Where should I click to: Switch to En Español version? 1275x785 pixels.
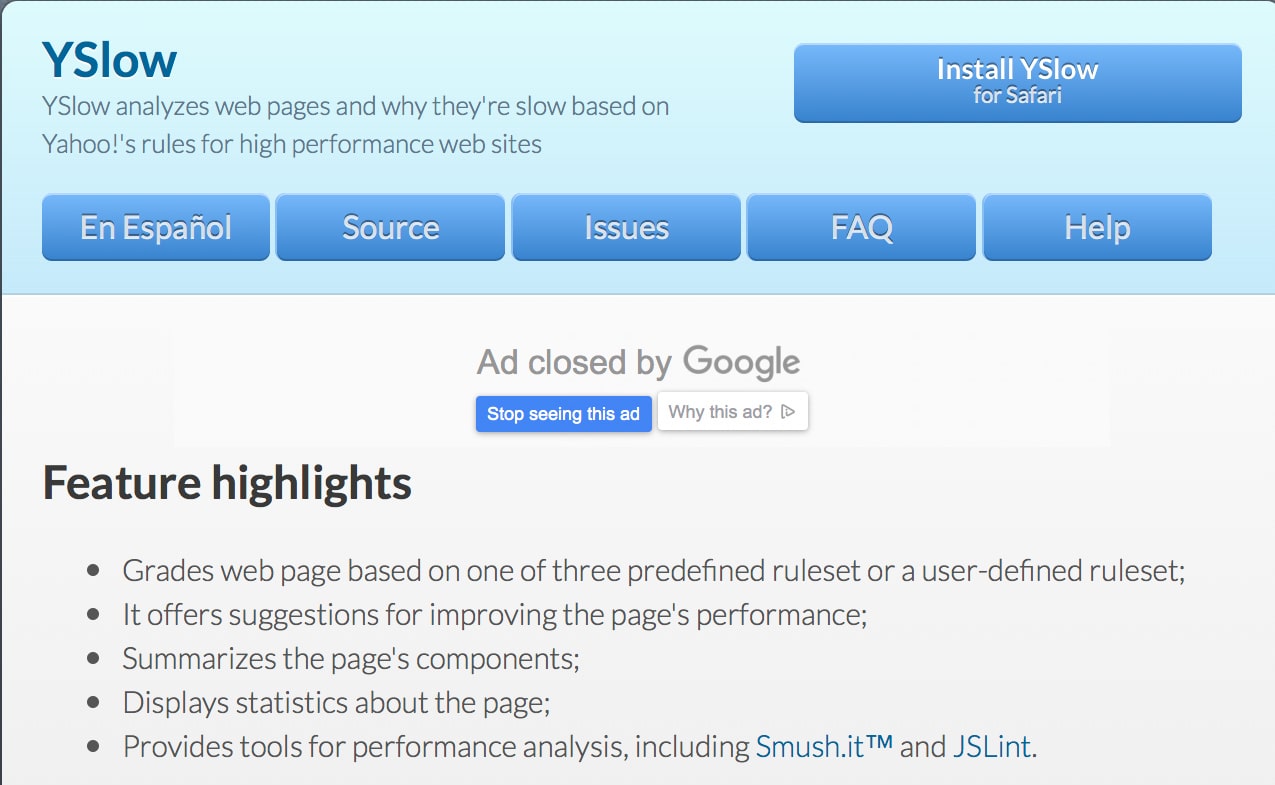tap(155, 227)
